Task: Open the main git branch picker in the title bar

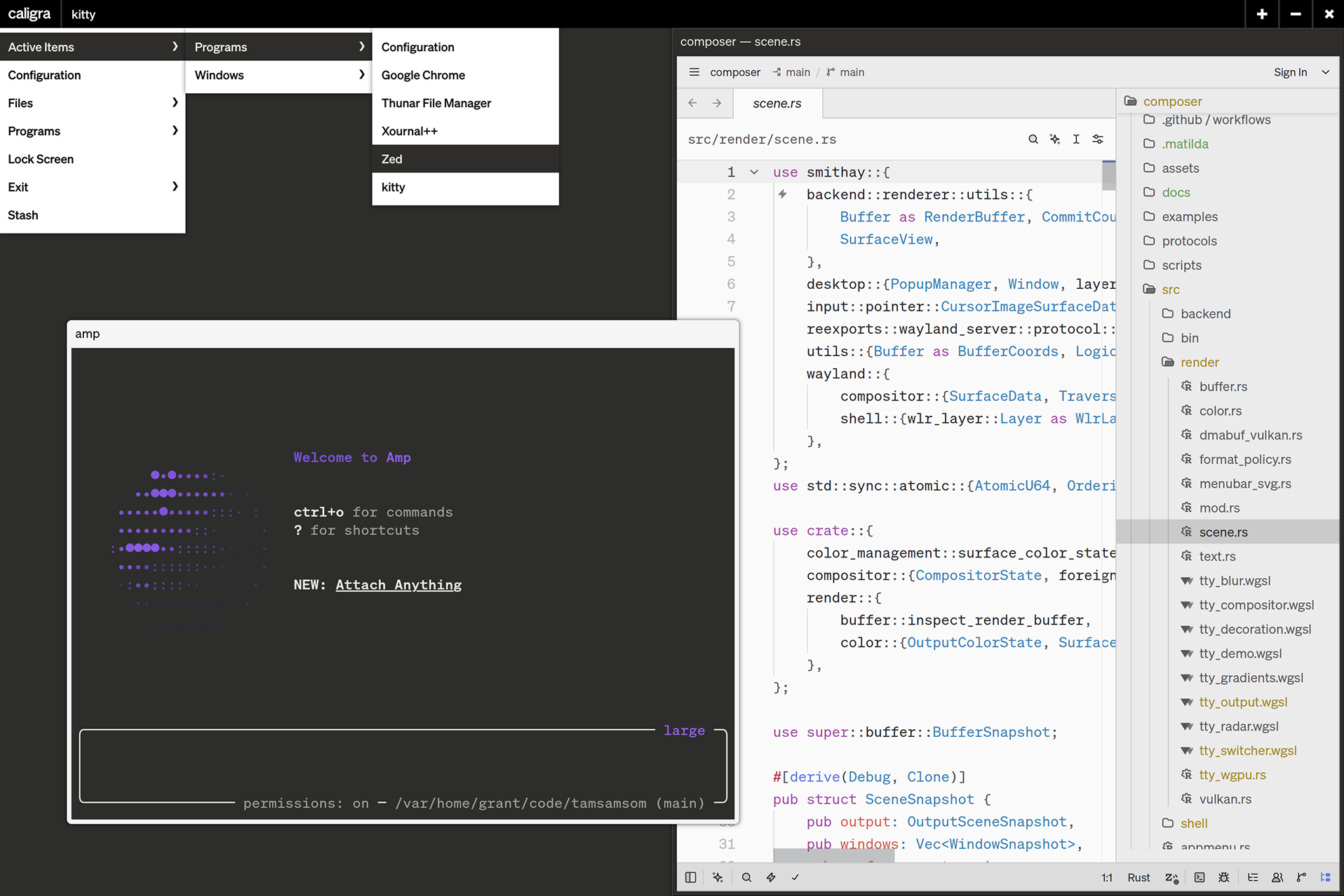Action: 845,72
